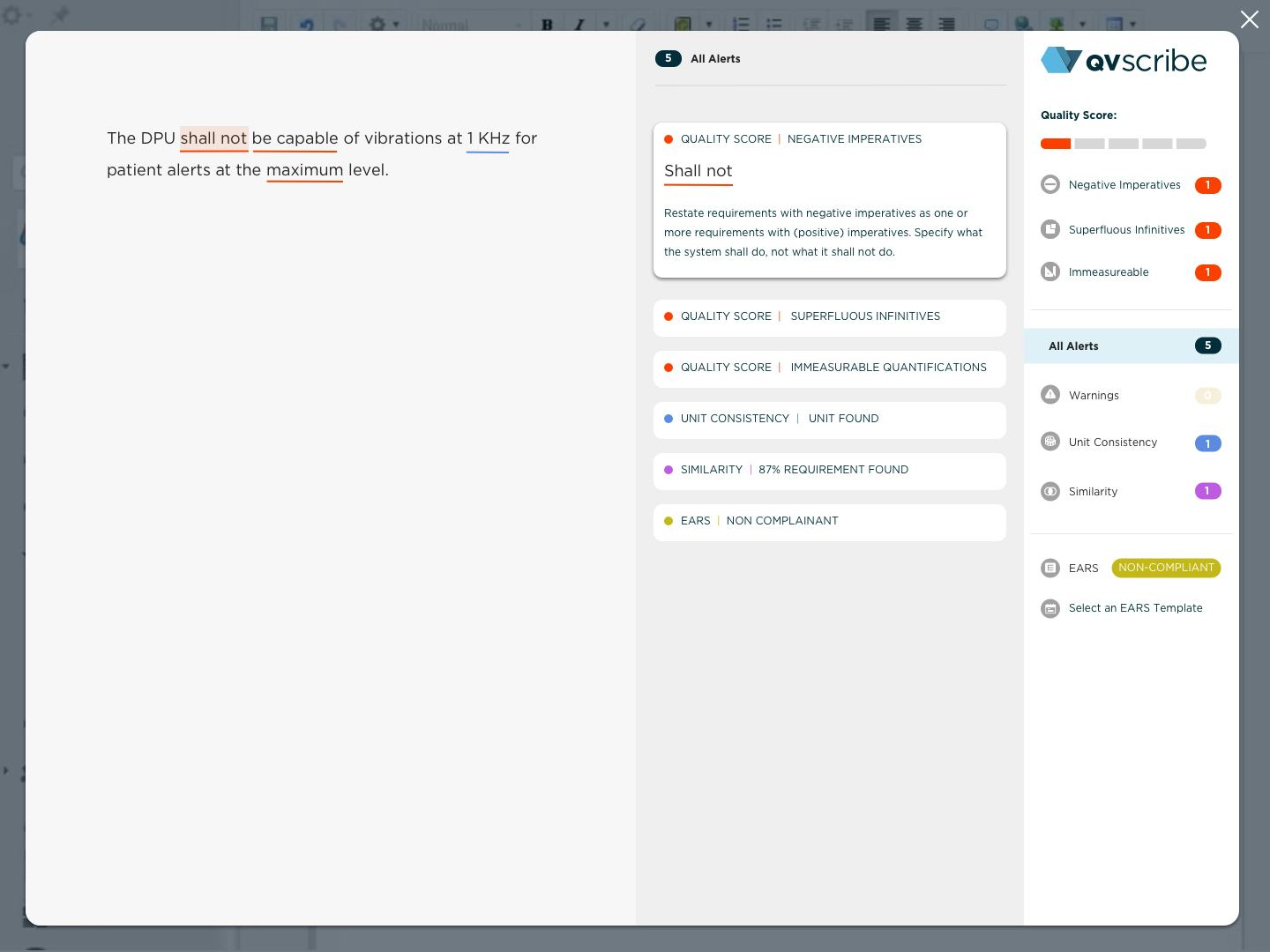The image size is (1270, 952).
Task: Click the Unit Consistency icon
Action: pyautogui.click(x=1050, y=442)
